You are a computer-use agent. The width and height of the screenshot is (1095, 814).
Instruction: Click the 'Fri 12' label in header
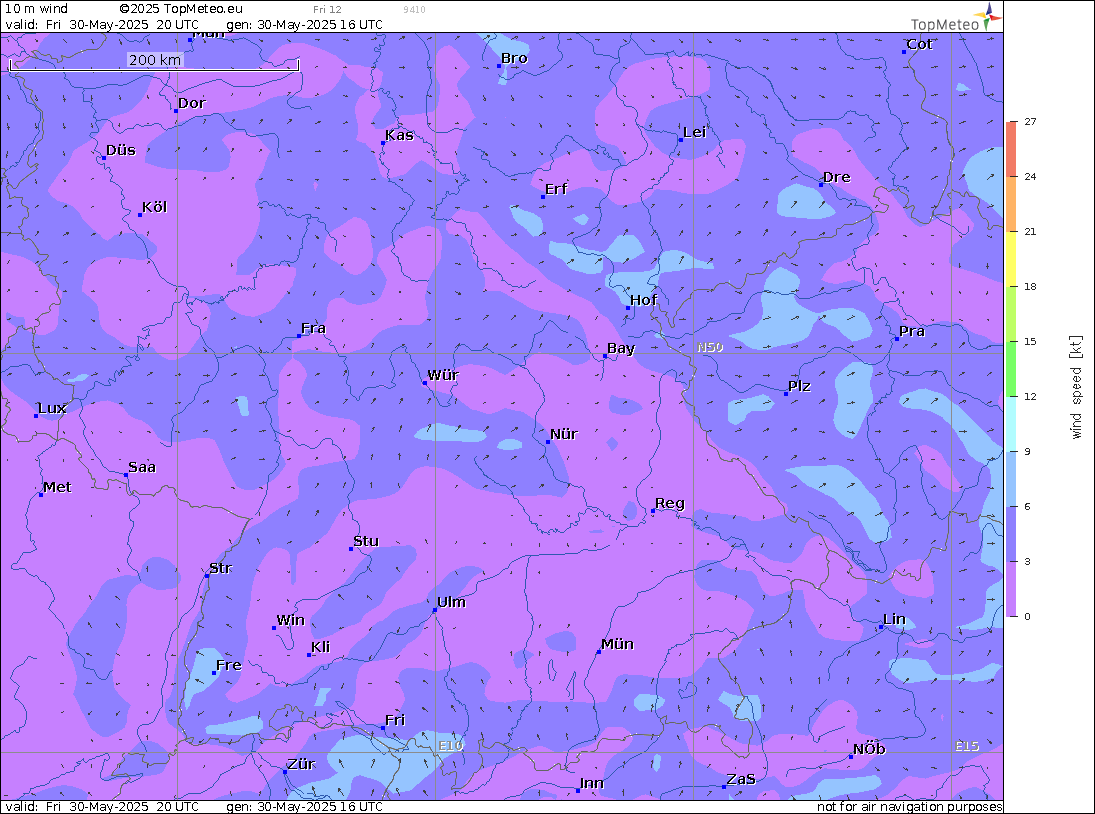(328, 9)
